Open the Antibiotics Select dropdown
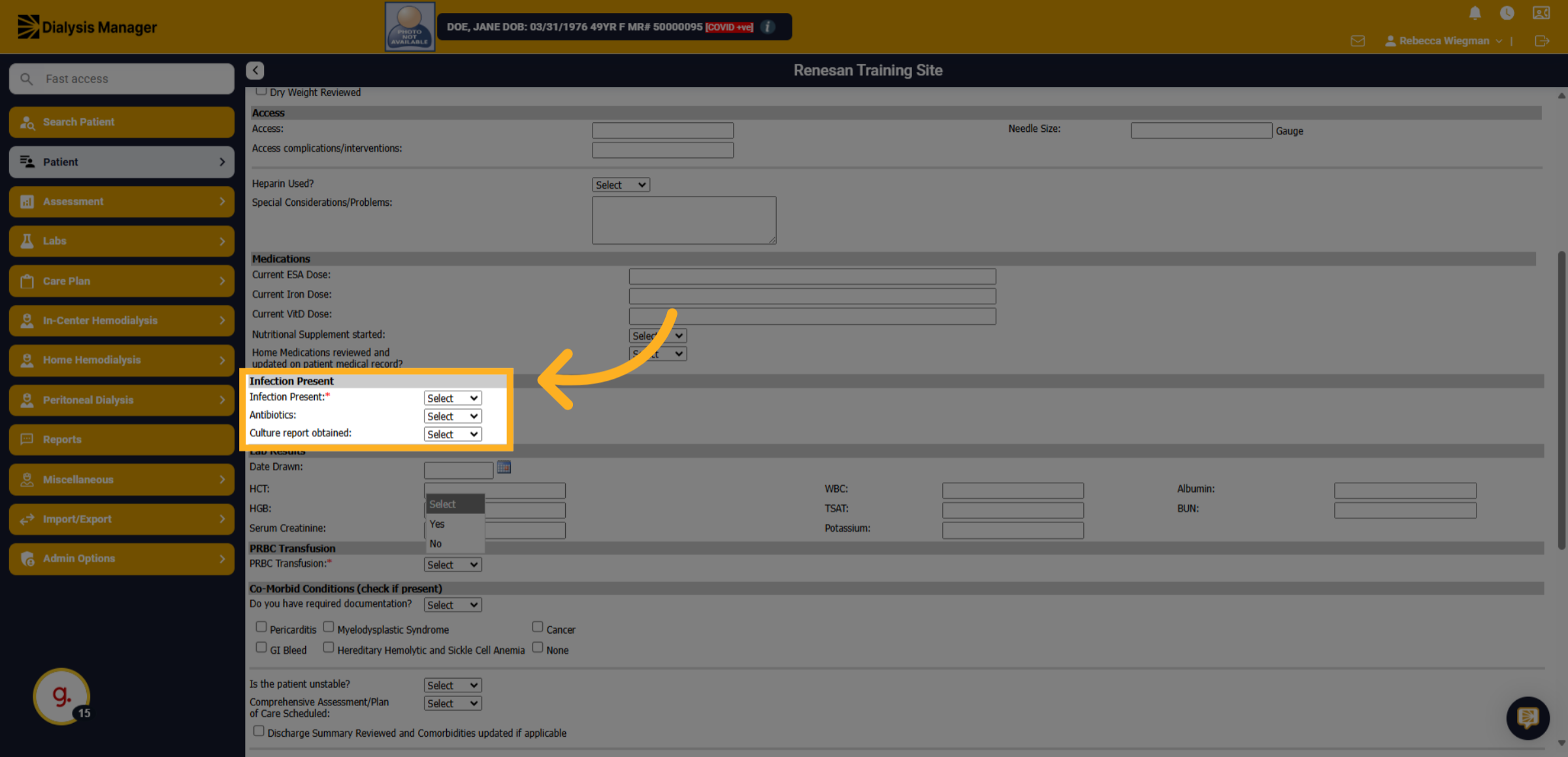1568x757 pixels. pos(453,416)
